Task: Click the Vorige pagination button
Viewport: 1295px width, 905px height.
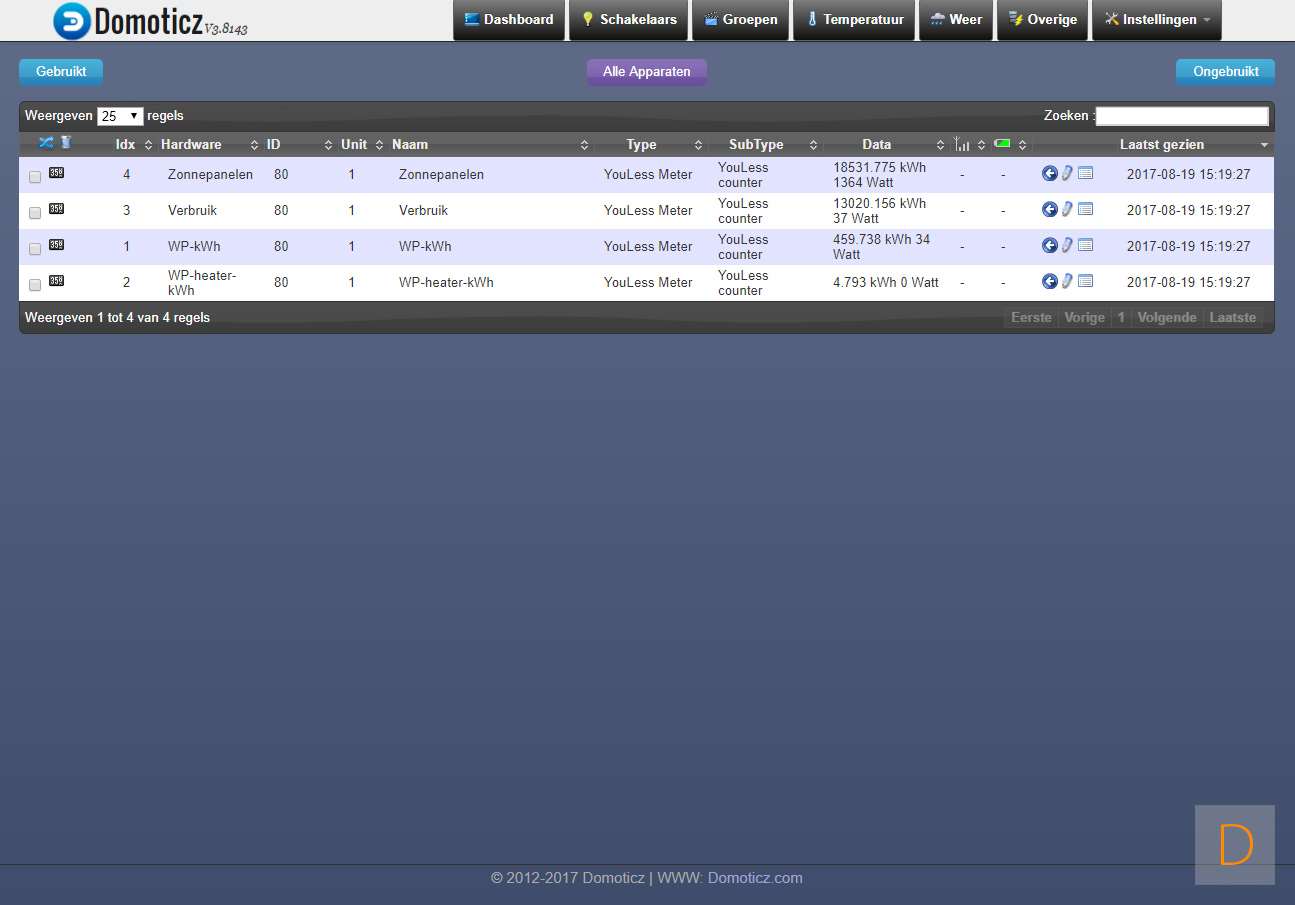Action: (1084, 317)
